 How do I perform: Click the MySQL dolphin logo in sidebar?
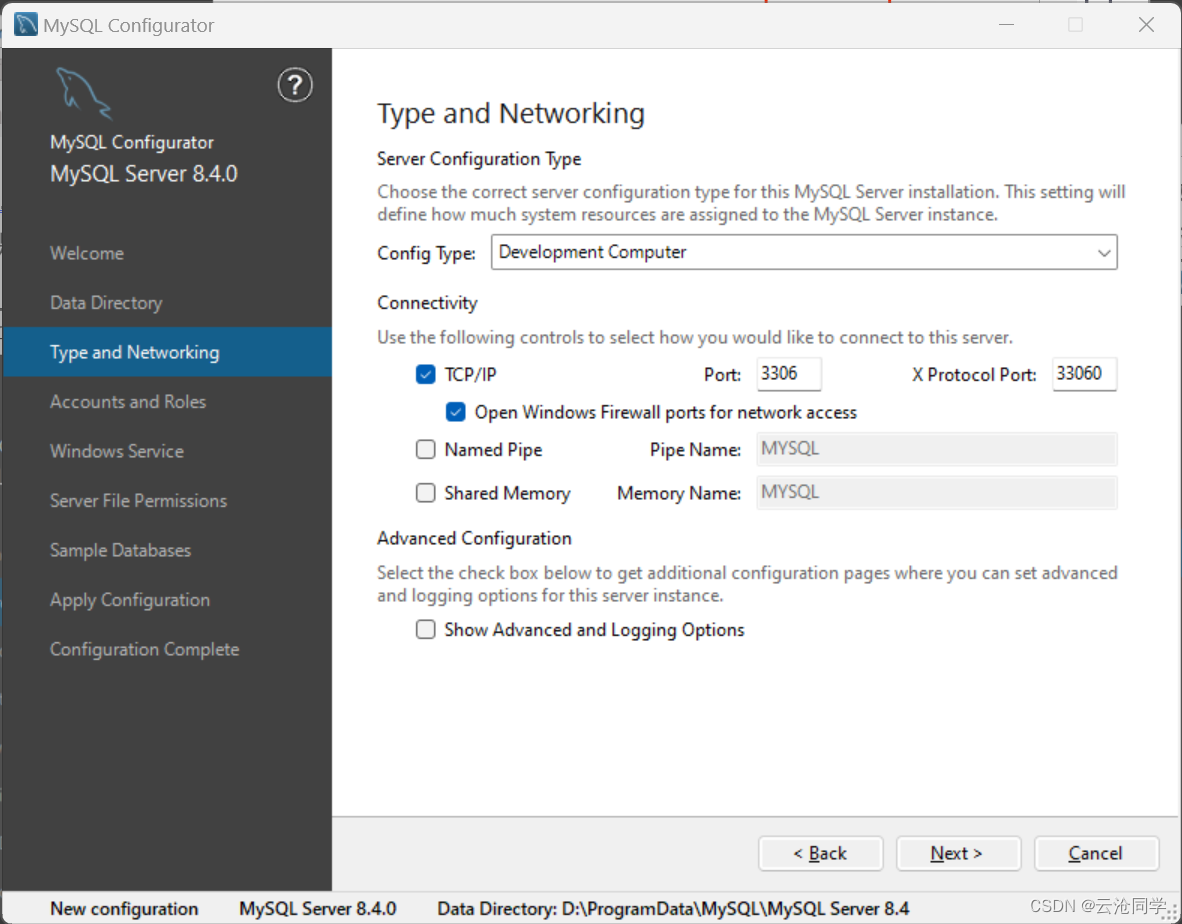(83, 92)
